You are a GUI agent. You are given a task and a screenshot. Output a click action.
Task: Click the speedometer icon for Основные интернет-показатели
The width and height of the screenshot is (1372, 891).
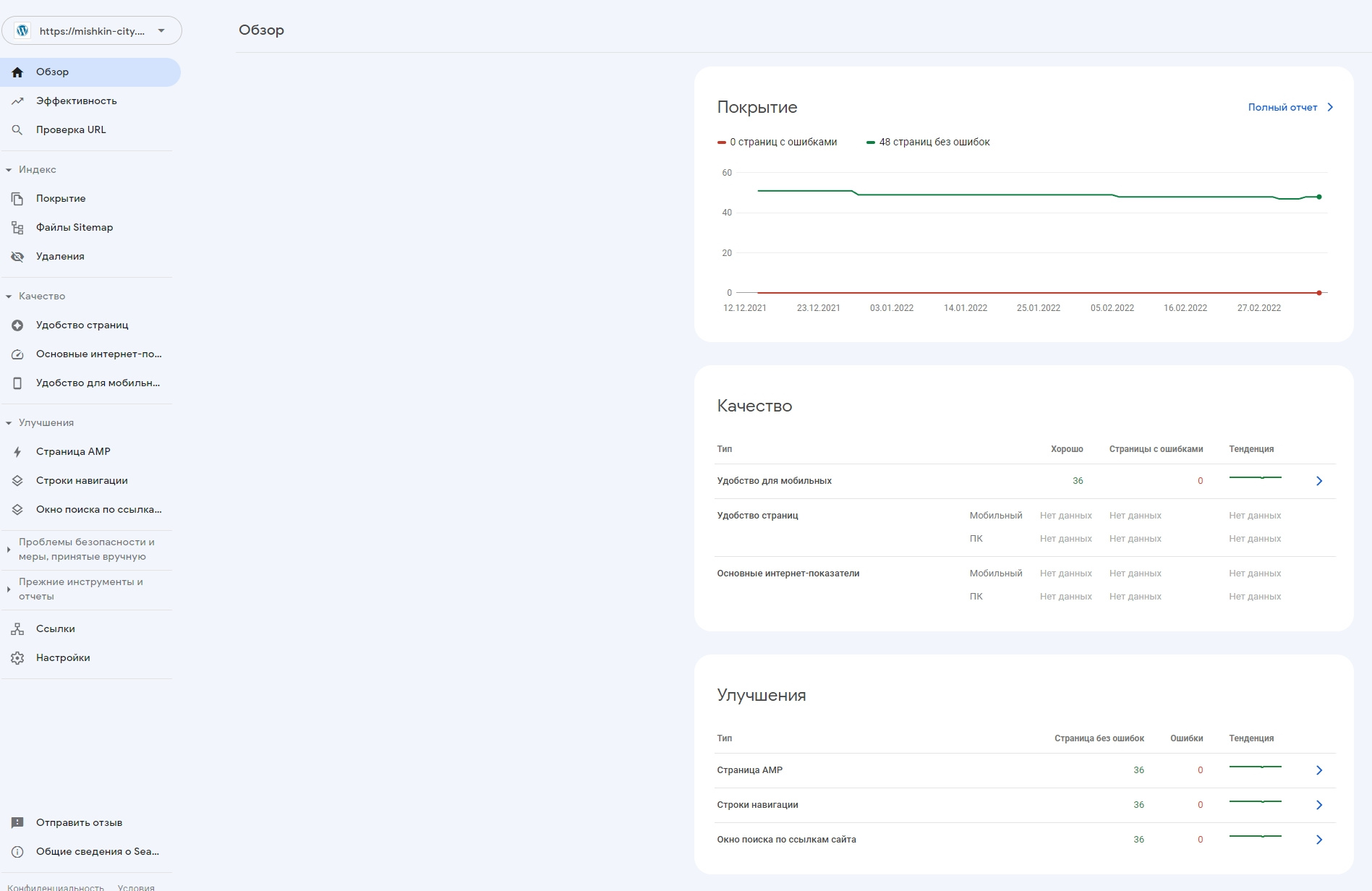pyautogui.click(x=17, y=354)
